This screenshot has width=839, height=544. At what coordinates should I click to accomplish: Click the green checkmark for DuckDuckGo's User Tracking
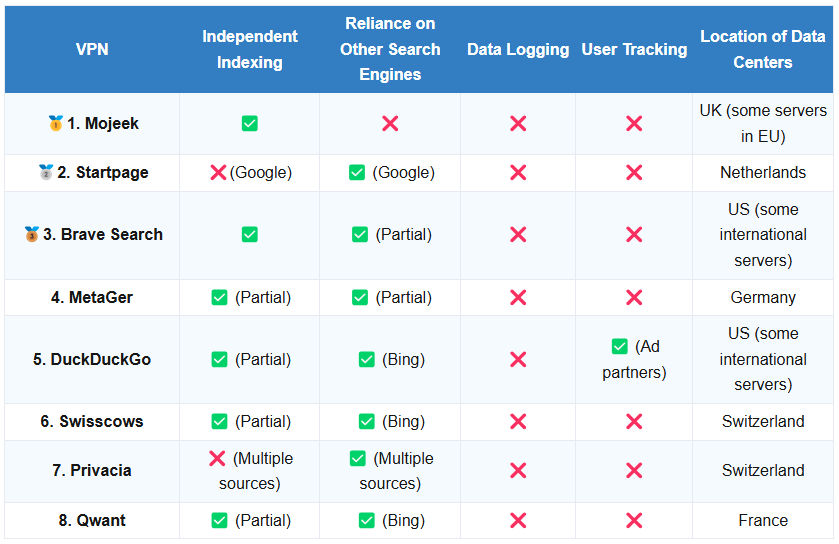point(620,346)
